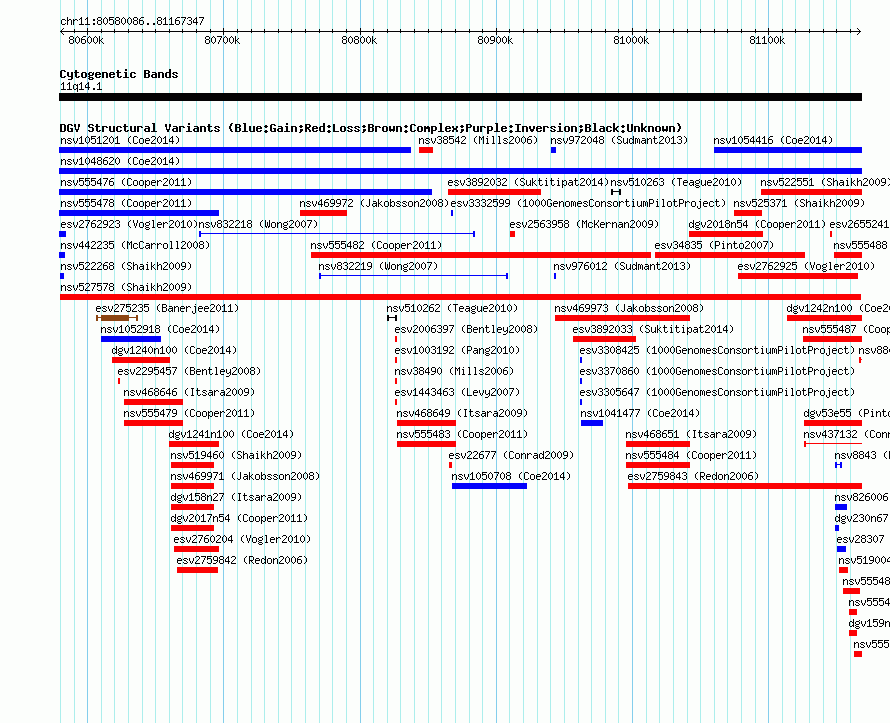The width and height of the screenshot is (890, 723).
Task: Open esv2563958 (McKernan2009) variant
Action: 584,224
